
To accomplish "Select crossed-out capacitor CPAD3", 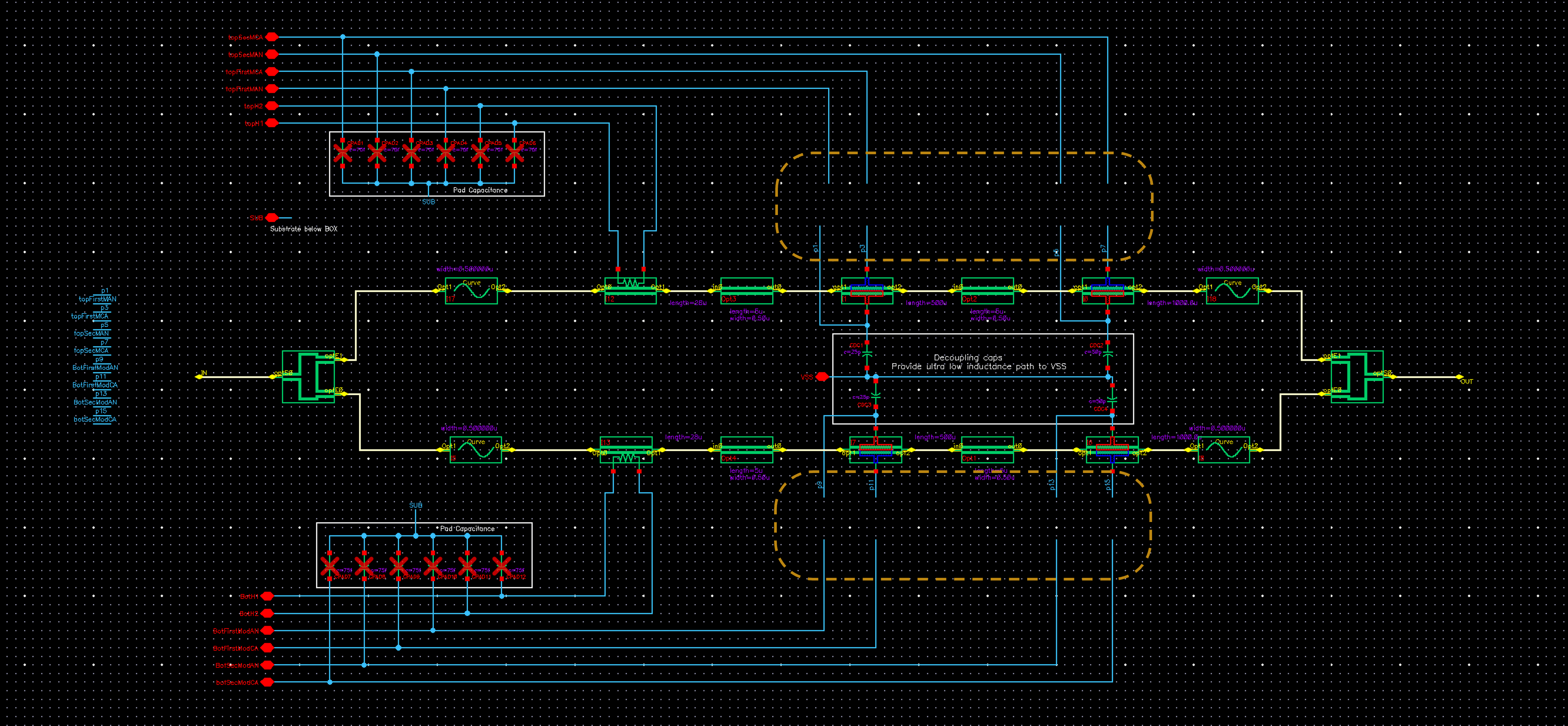I will (411, 153).
